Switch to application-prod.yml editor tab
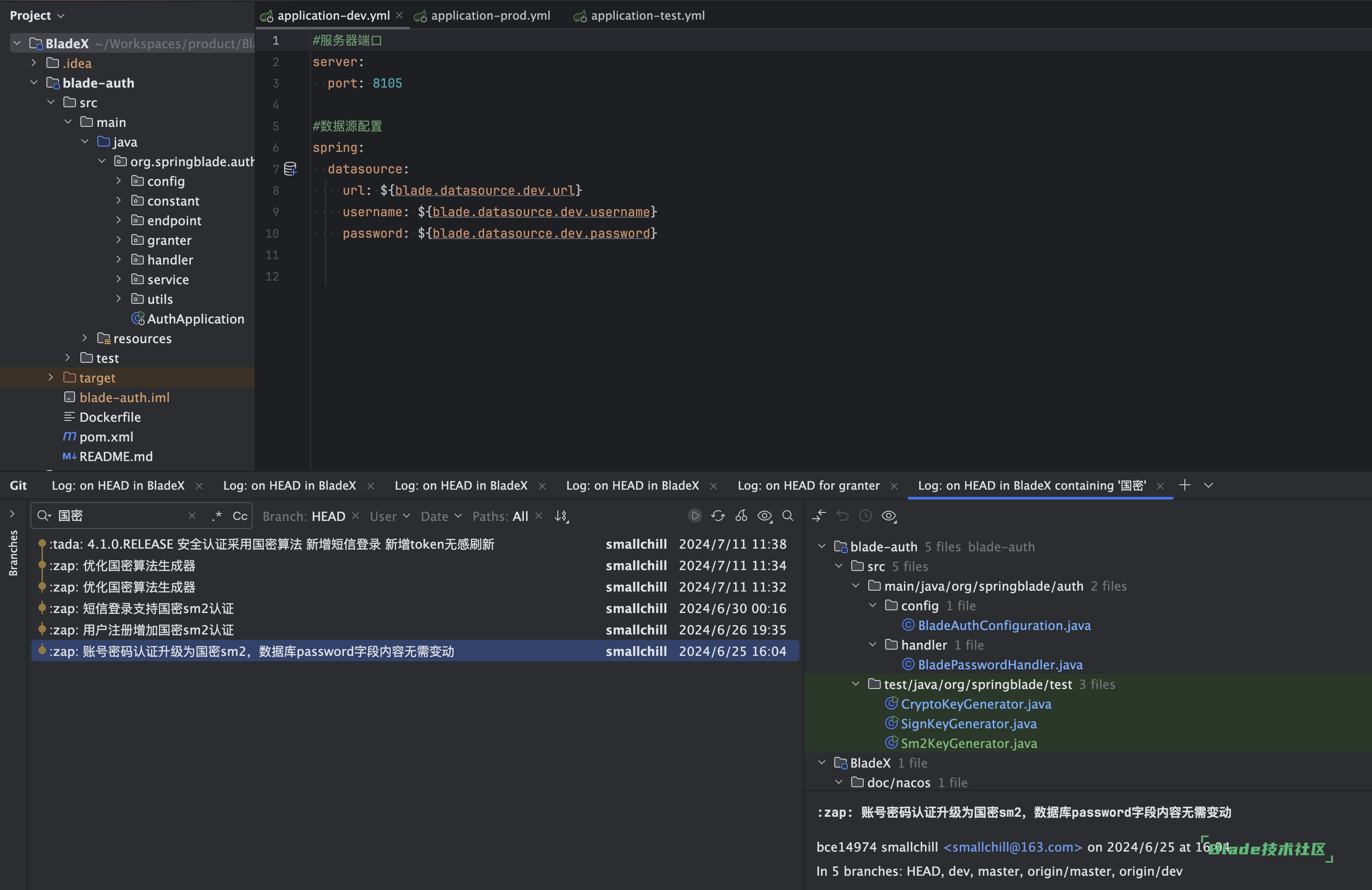This screenshot has width=1372, height=890. pyautogui.click(x=483, y=16)
